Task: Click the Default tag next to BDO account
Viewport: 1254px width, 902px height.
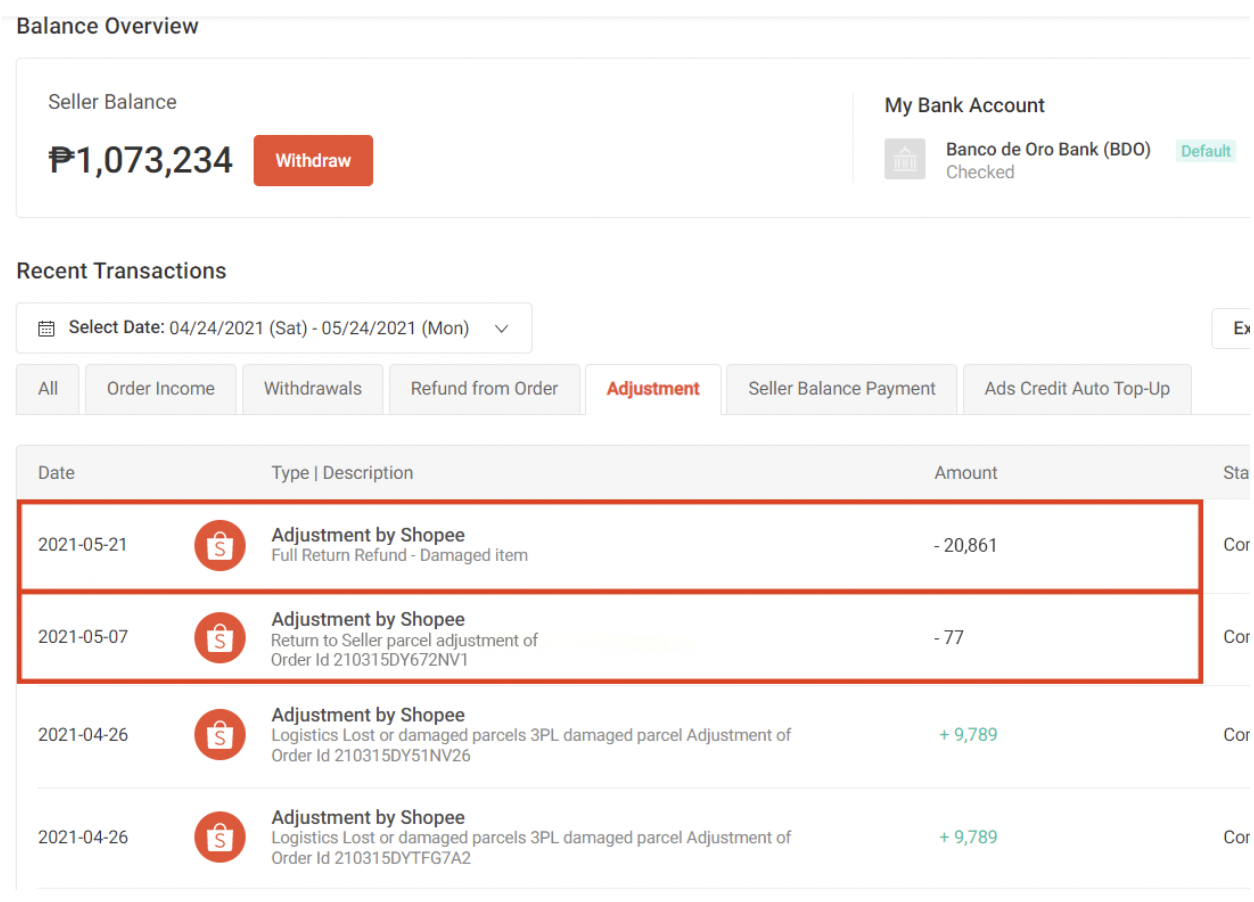Action: (x=1205, y=151)
